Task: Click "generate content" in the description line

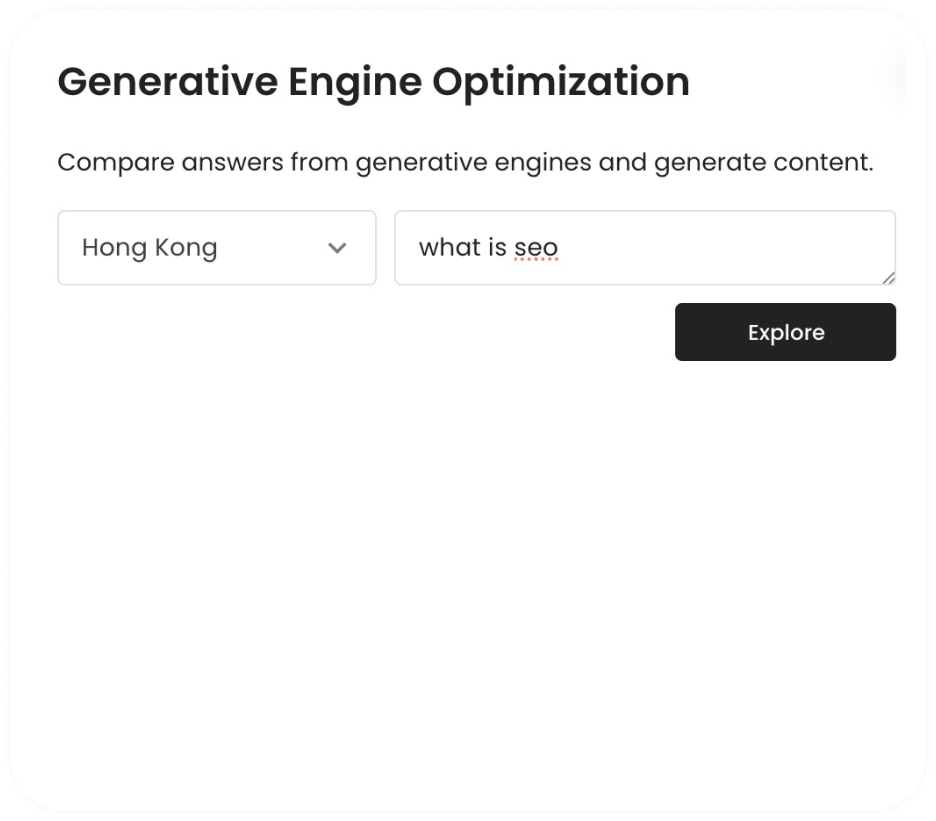Action: point(763,162)
